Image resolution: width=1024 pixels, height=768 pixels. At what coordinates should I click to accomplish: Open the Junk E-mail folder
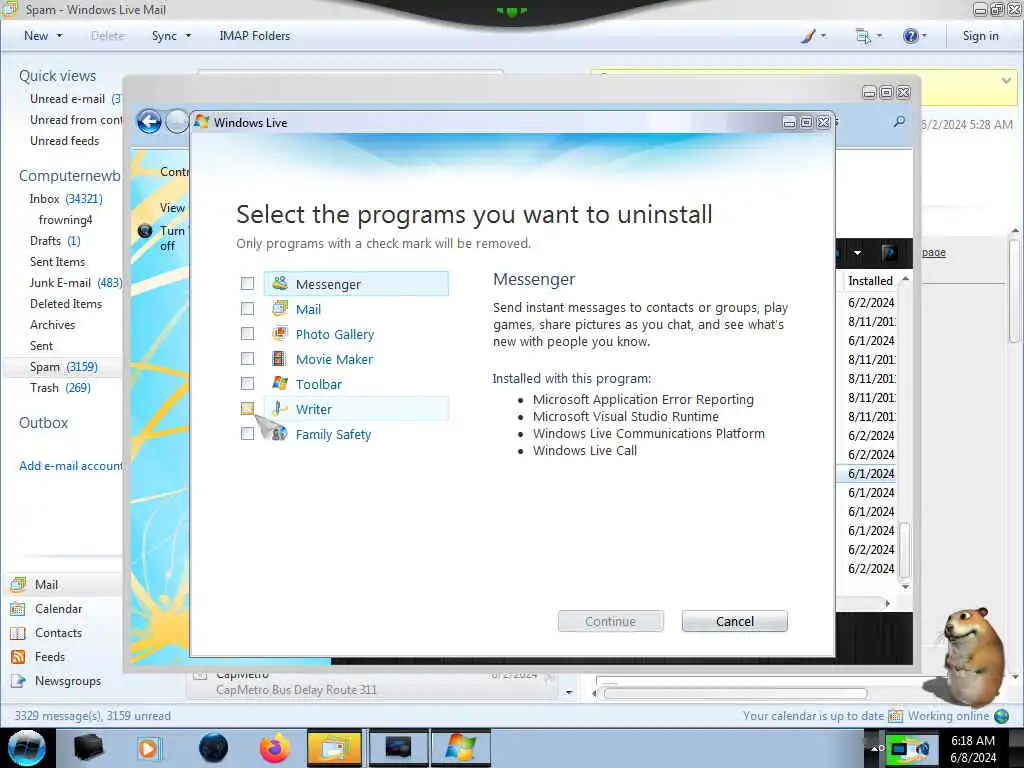[60, 283]
